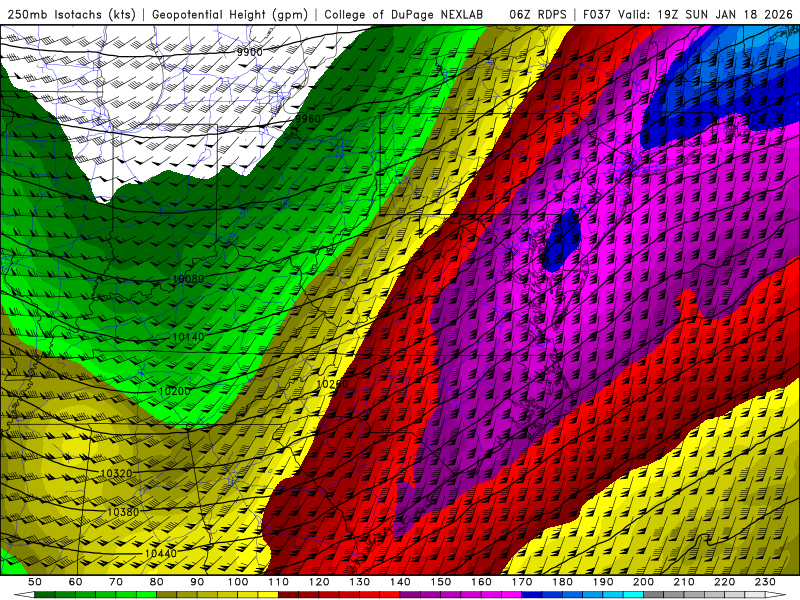Click the 9900 height contour label
Screen dimensions: 800x600
point(249,52)
